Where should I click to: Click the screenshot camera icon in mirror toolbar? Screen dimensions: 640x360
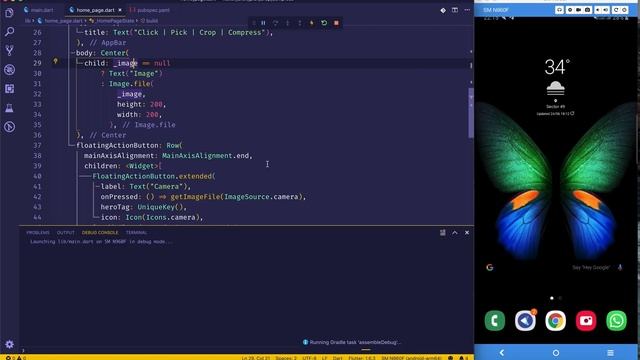pyautogui.click(x=587, y=10)
